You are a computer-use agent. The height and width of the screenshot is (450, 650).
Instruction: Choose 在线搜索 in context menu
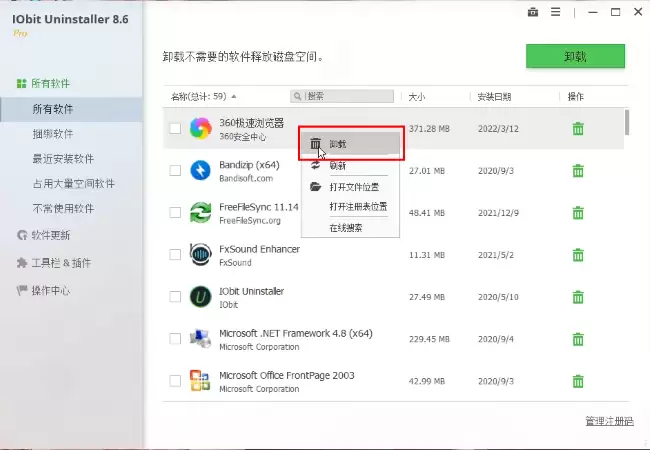click(346, 227)
